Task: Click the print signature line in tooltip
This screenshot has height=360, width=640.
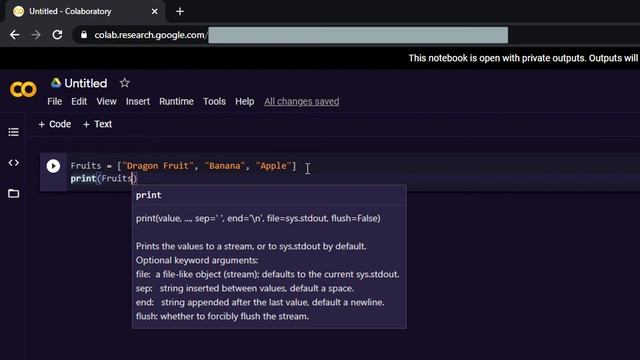Action: pyautogui.click(x=258, y=218)
